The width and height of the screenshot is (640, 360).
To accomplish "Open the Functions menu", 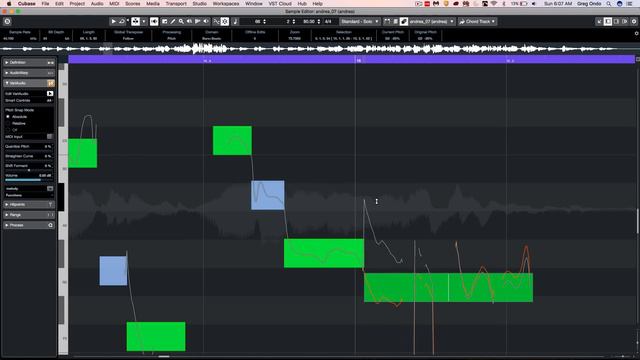I will tap(29, 195).
